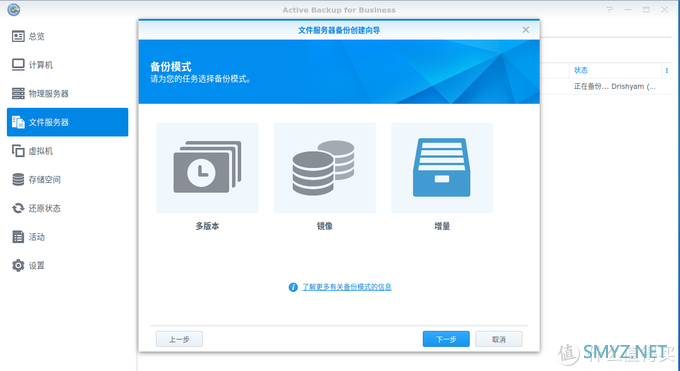Open the Virtual Machine (虚拟机) icon
This screenshot has width=680, height=371.
(18, 151)
